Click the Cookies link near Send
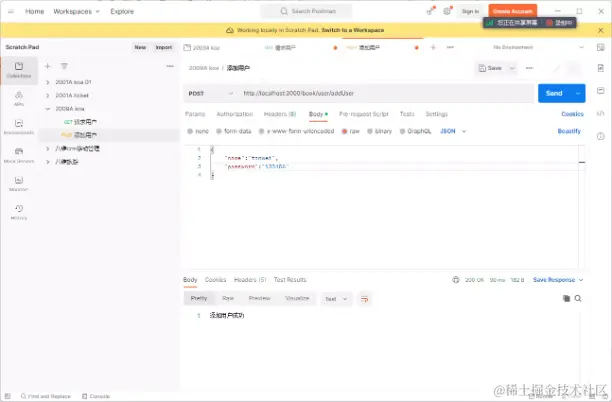Screen dimensions: 612x402 (573, 114)
